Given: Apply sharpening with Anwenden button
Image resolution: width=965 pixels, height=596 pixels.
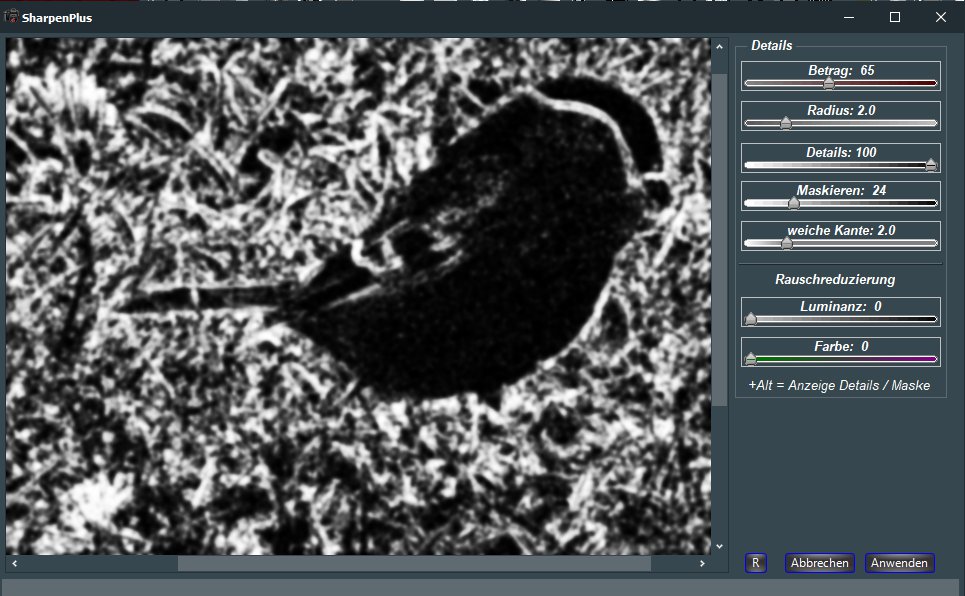Looking at the screenshot, I should coord(899,563).
